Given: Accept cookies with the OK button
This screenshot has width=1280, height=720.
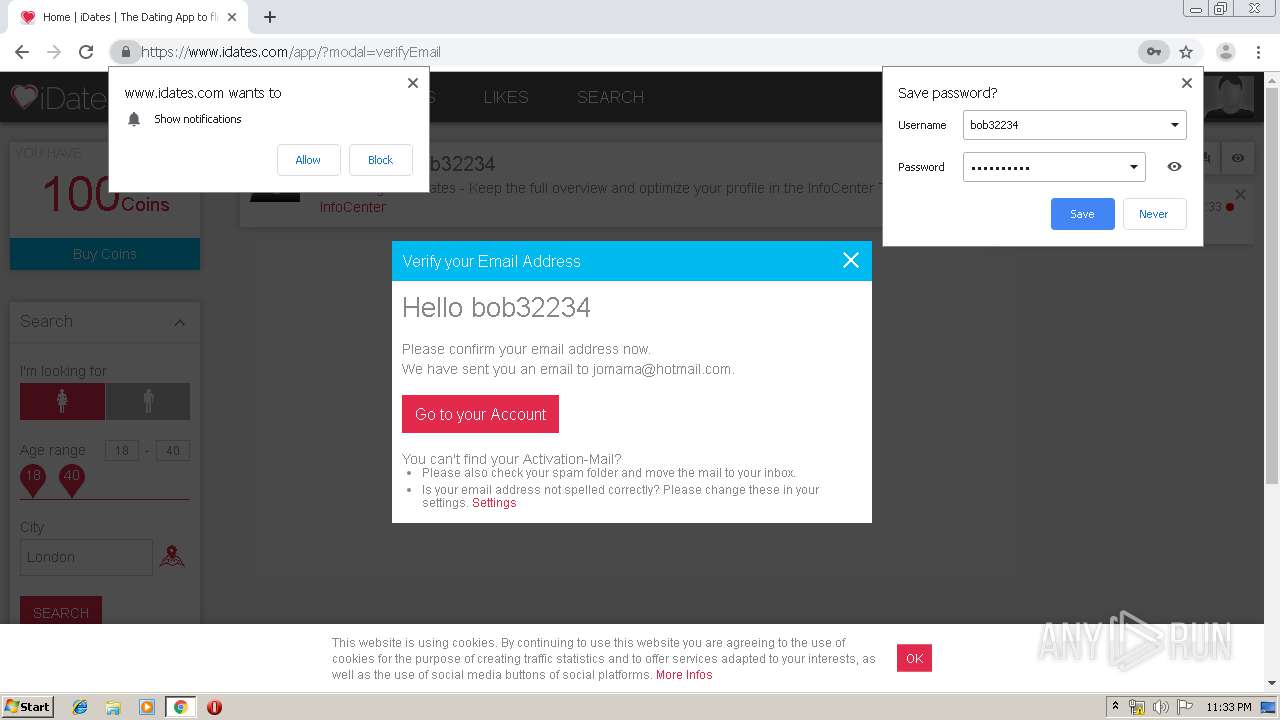Looking at the screenshot, I should click(914, 658).
